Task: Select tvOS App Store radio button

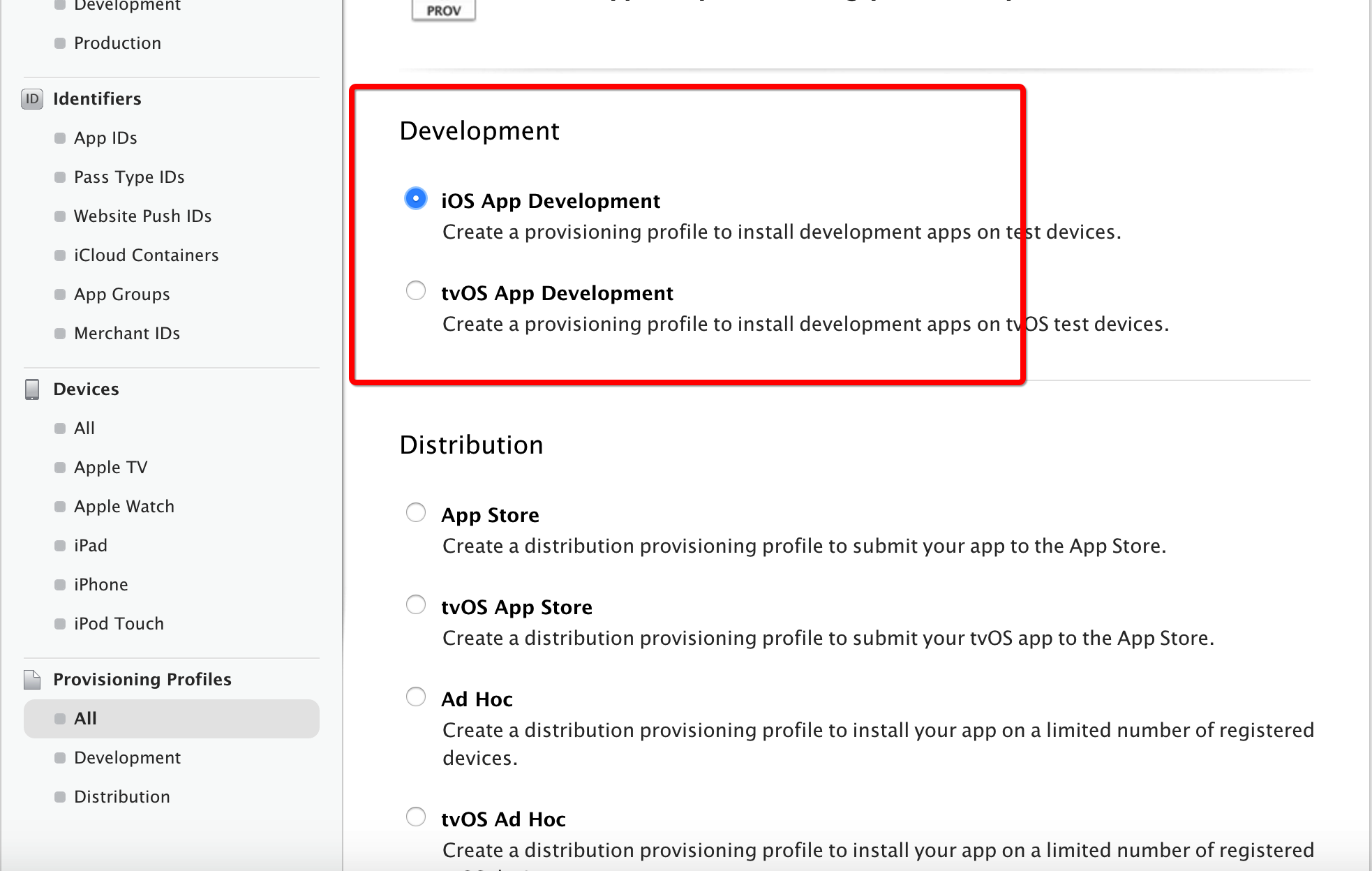Action: [x=416, y=604]
